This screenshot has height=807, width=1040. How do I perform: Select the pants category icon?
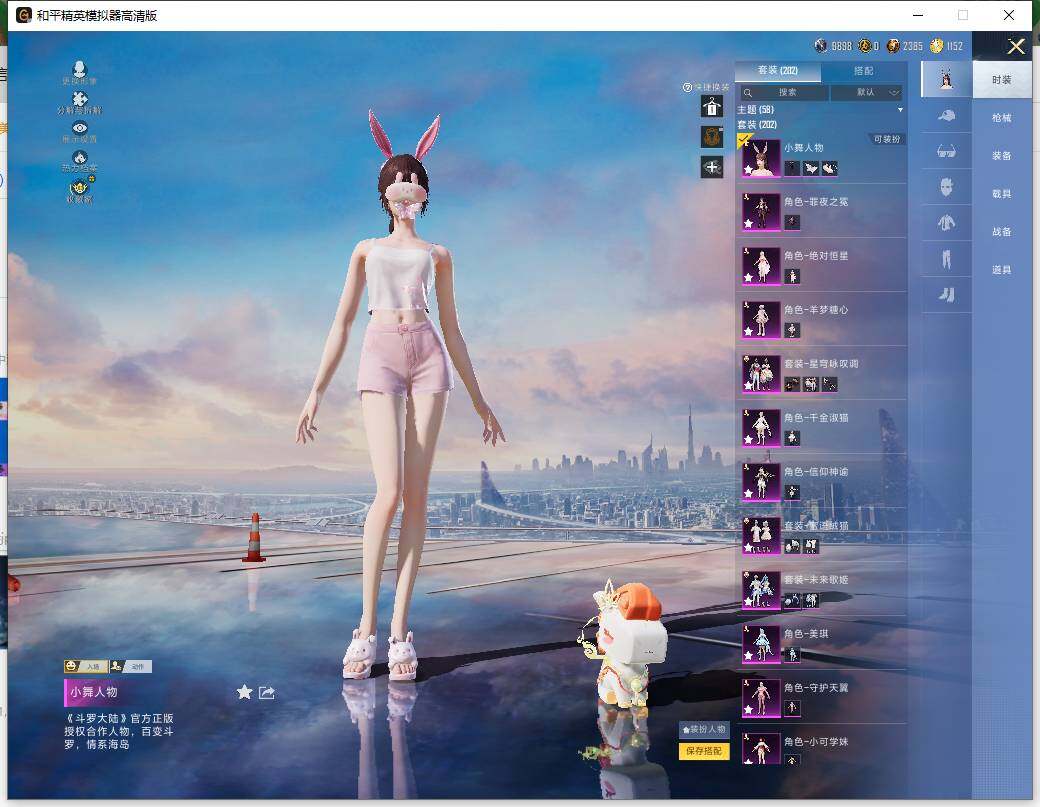point(946,259)
